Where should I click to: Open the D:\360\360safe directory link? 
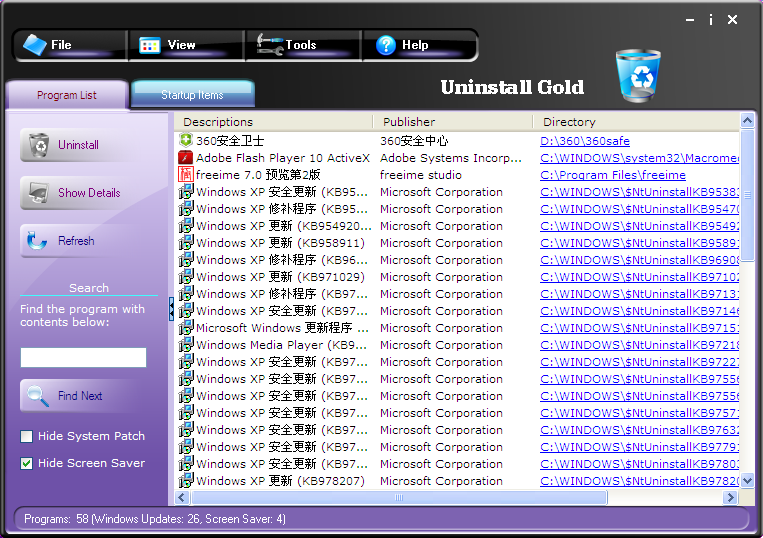point(585,141)
